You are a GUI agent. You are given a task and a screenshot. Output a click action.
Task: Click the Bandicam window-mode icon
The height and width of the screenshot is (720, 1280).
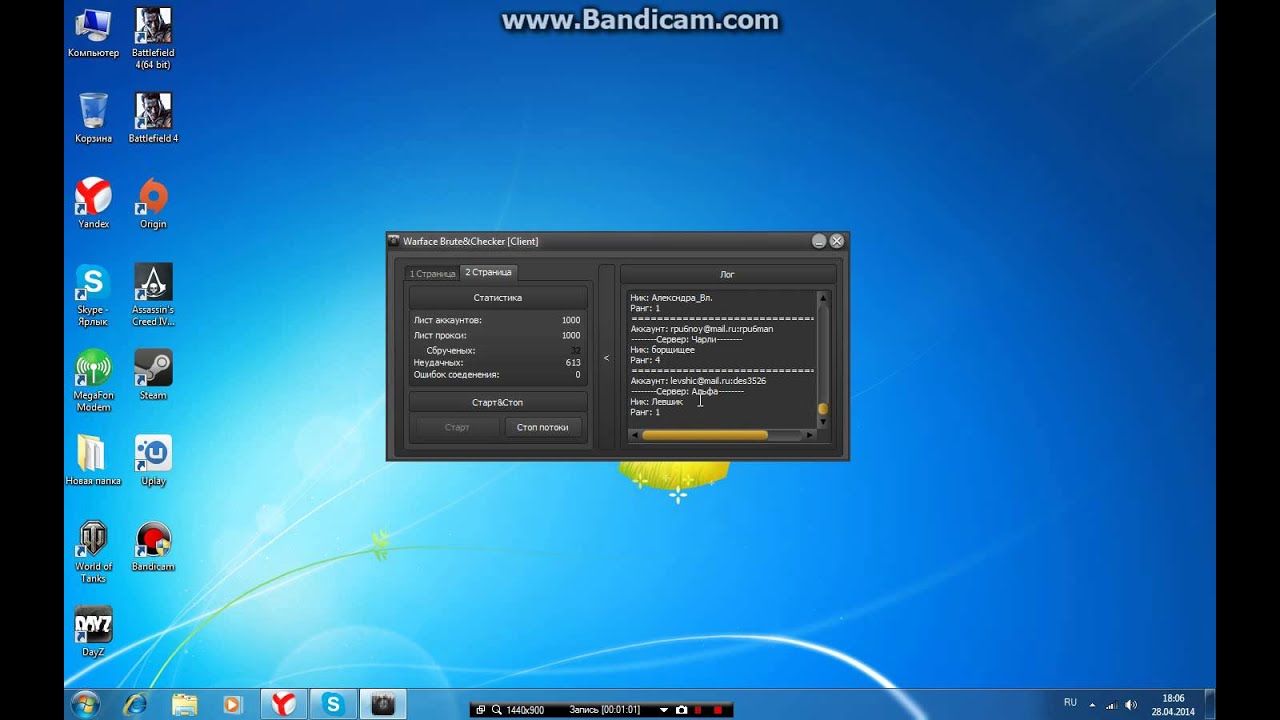click(480, 710)
